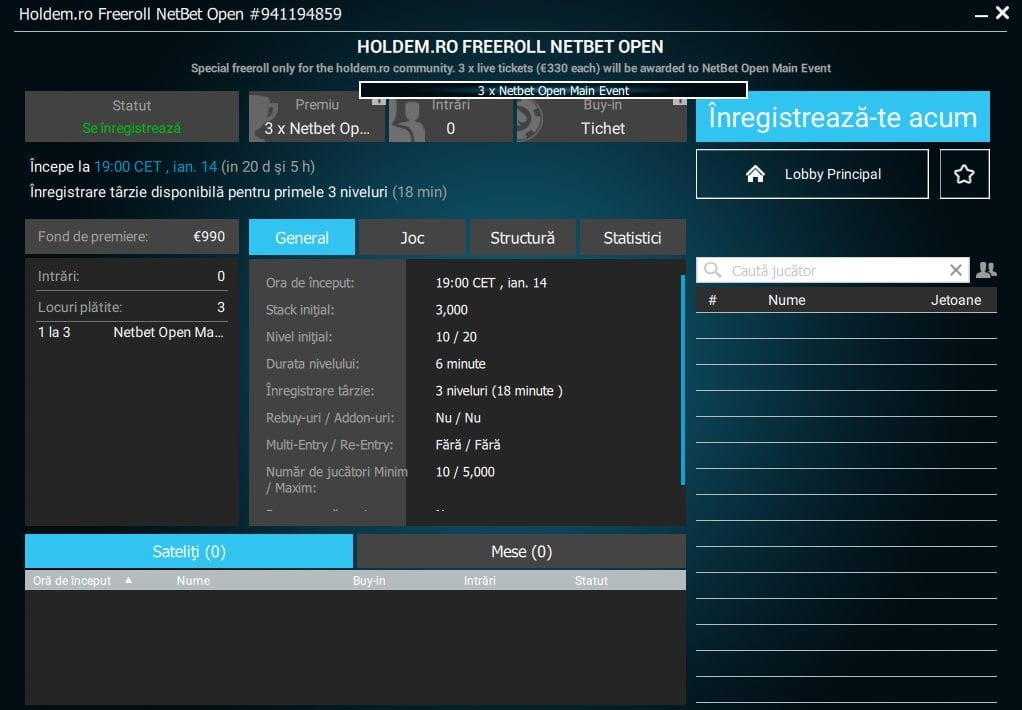Screen dimensions: 1022x710
Task: Click the magnifier icon in player search
Action: click(x=712, y=270)
